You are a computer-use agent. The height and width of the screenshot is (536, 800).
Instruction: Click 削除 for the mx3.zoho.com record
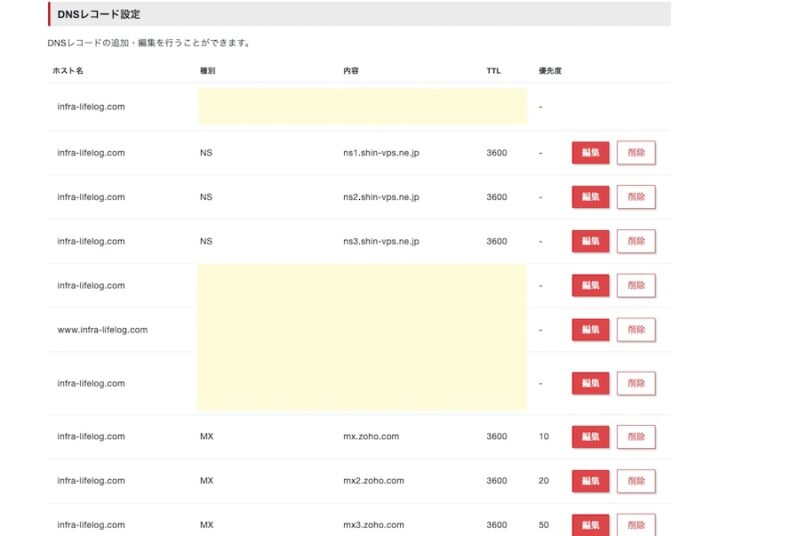point(636,524)
